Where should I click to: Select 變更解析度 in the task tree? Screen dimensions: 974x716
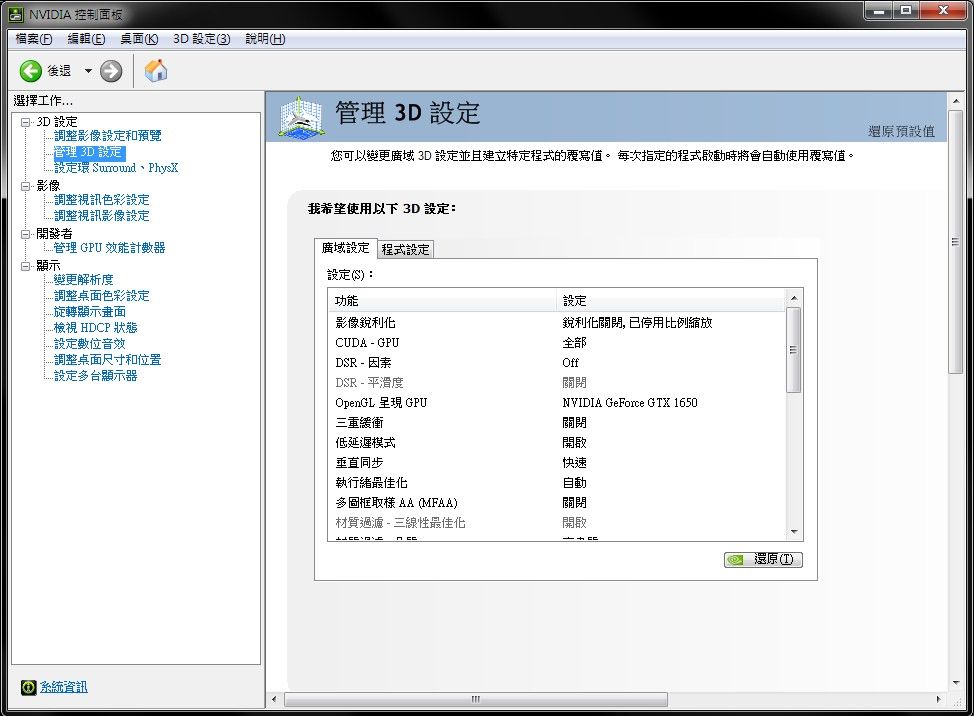pos(83,280)
